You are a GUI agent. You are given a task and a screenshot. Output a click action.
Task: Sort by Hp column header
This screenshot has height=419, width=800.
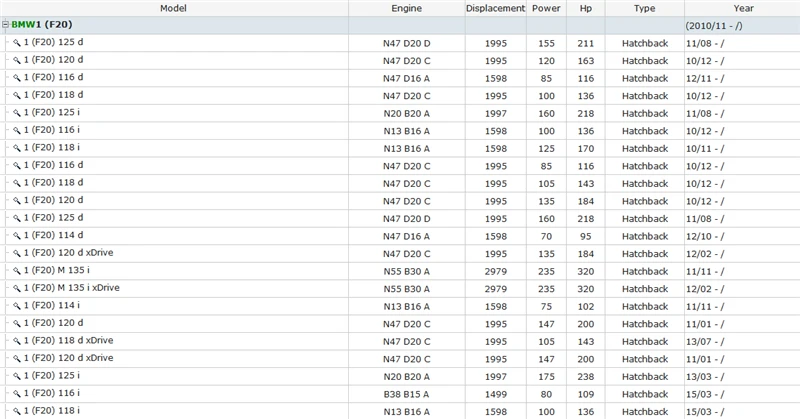click(586, 8)
